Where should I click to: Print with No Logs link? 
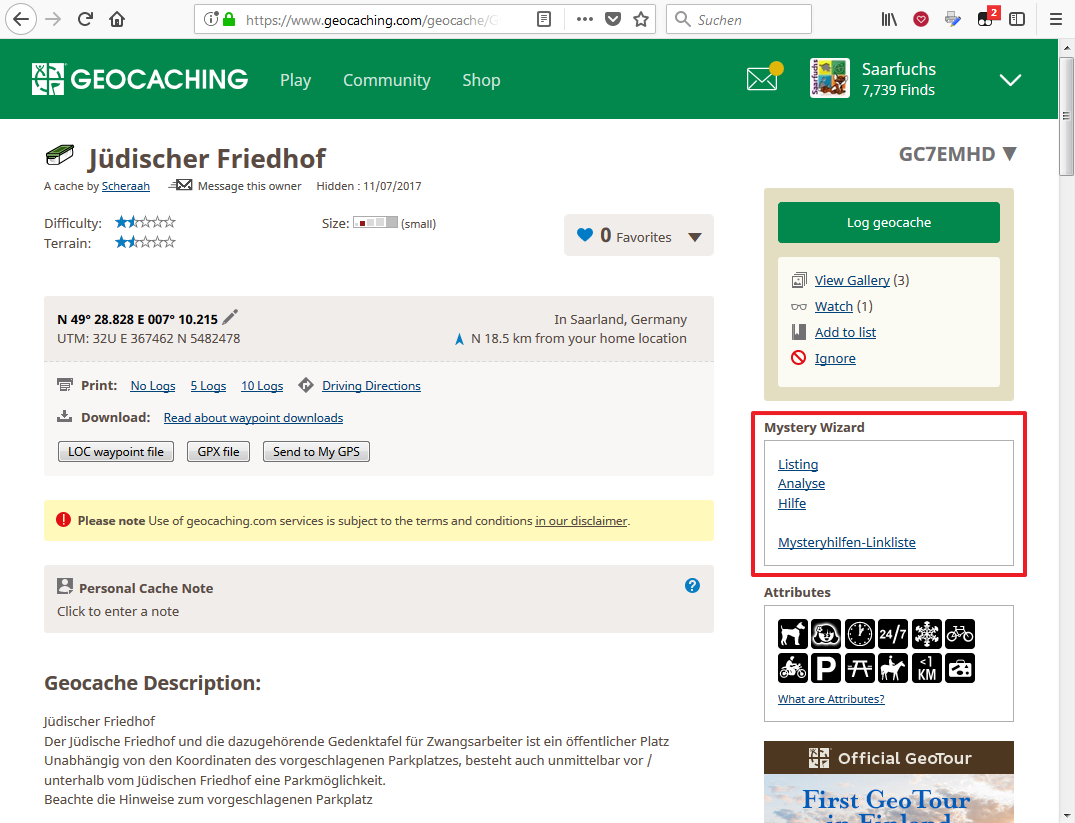click(153, 385)
